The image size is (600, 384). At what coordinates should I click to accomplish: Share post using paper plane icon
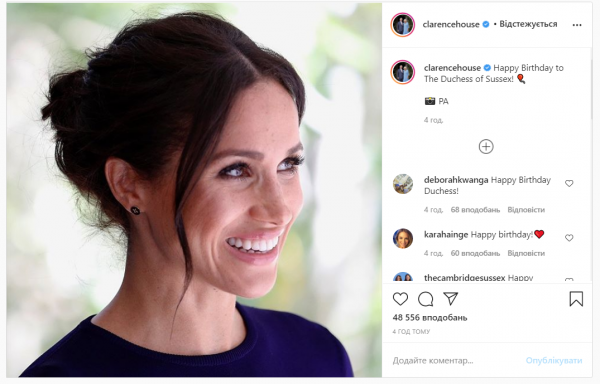coord(451,299)
